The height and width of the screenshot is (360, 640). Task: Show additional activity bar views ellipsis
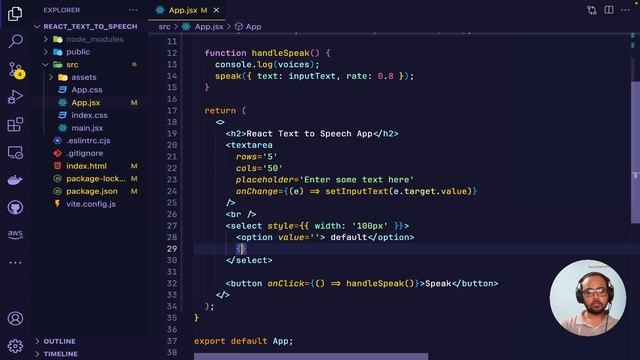point(15,262)
